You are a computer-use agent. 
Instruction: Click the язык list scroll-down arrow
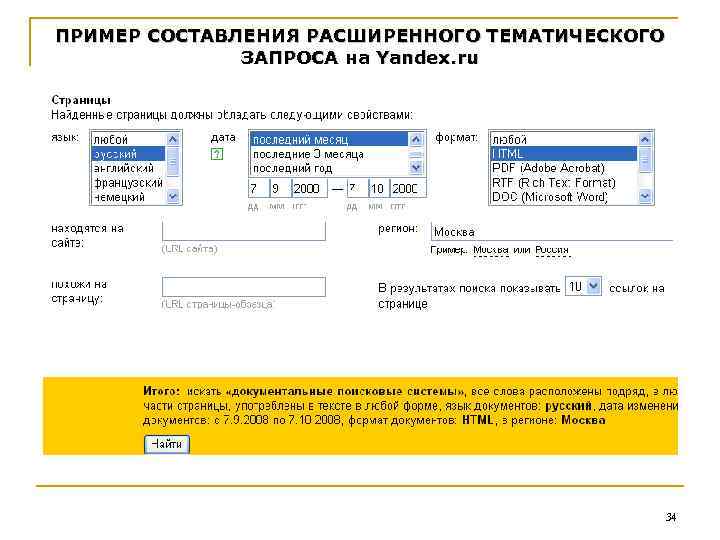pyautogui.click(x=173, y=197)
